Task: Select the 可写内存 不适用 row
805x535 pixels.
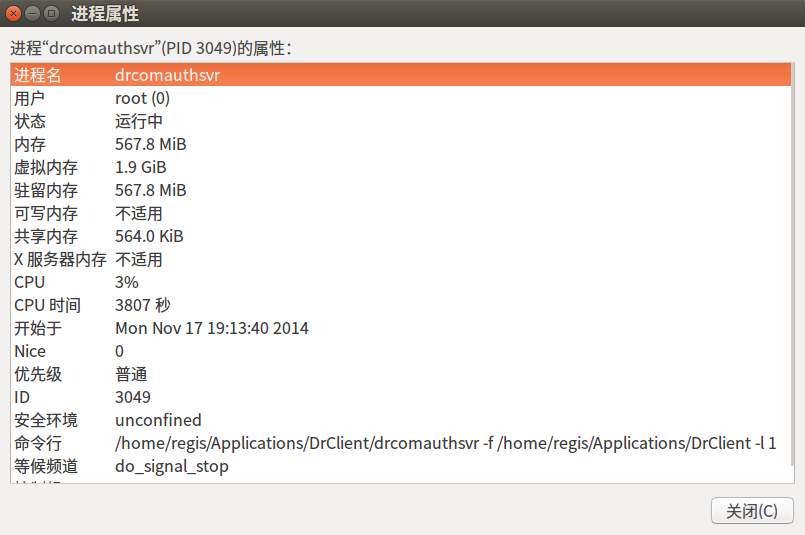Action: coord(401,213)
